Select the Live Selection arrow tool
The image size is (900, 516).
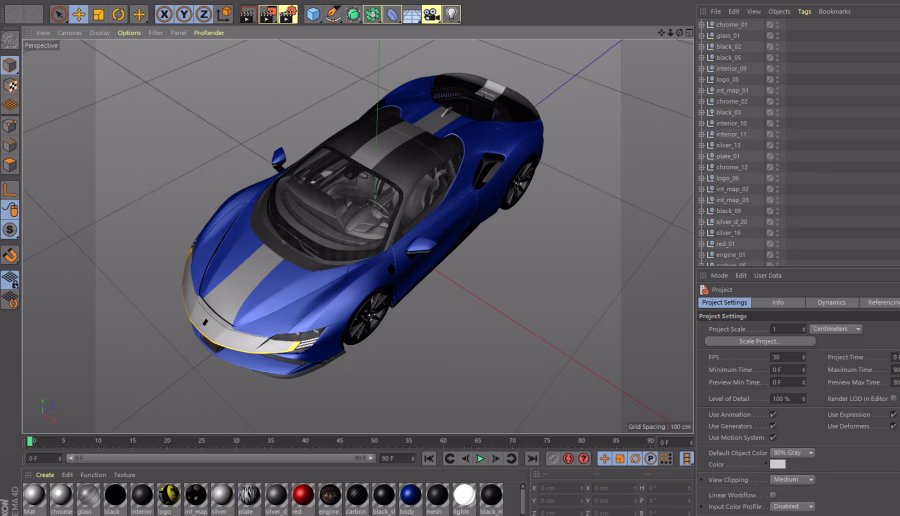pyautogui.click(x=59, y=14)
